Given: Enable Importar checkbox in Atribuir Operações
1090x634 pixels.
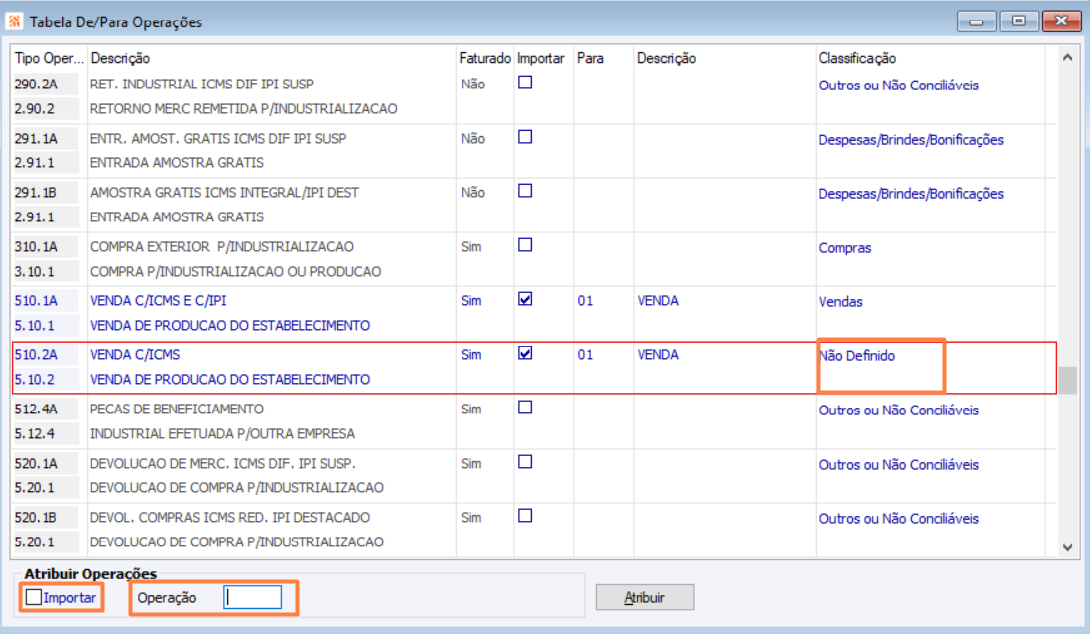Looking at the screenshot, I should click(33, 597).
